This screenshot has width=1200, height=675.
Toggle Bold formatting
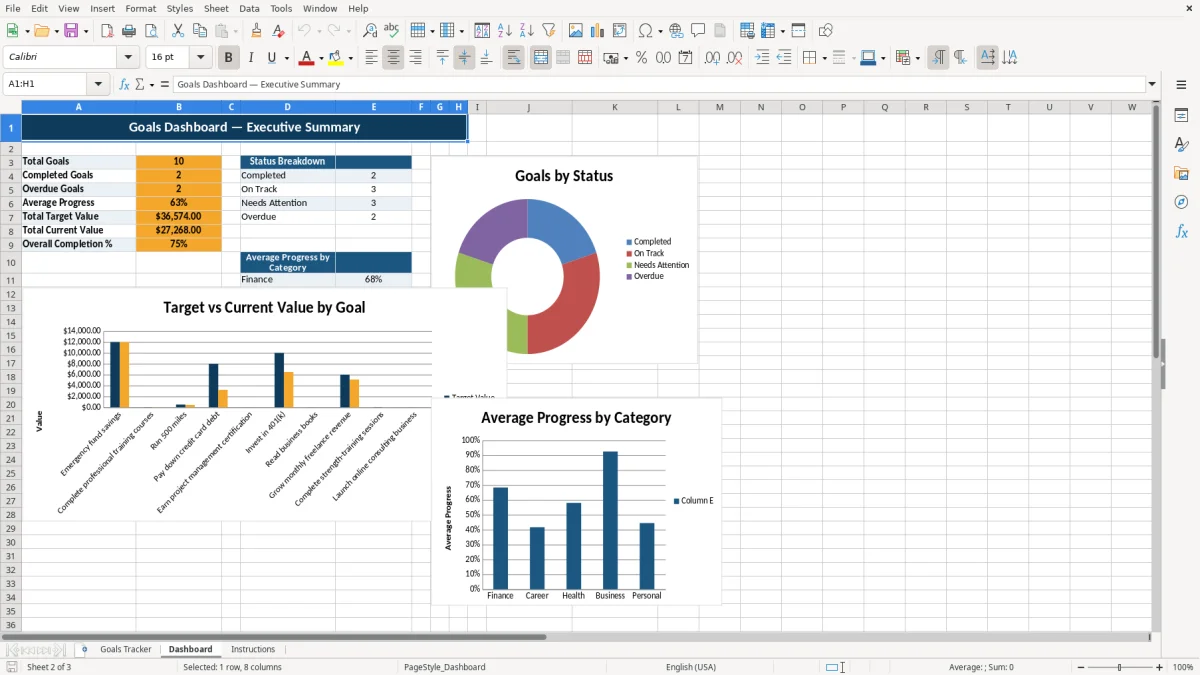tap(229, 58)
